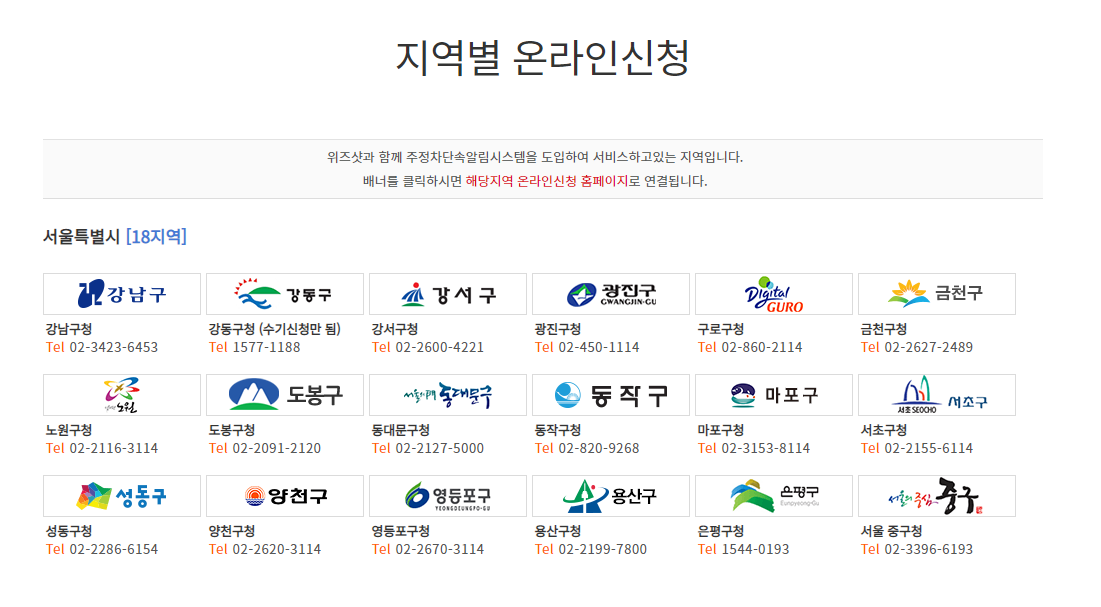This screenshot has height=607, width=1101.
Task: Open the 서울 중구 calligraphy banner
Action: [937, 496]
